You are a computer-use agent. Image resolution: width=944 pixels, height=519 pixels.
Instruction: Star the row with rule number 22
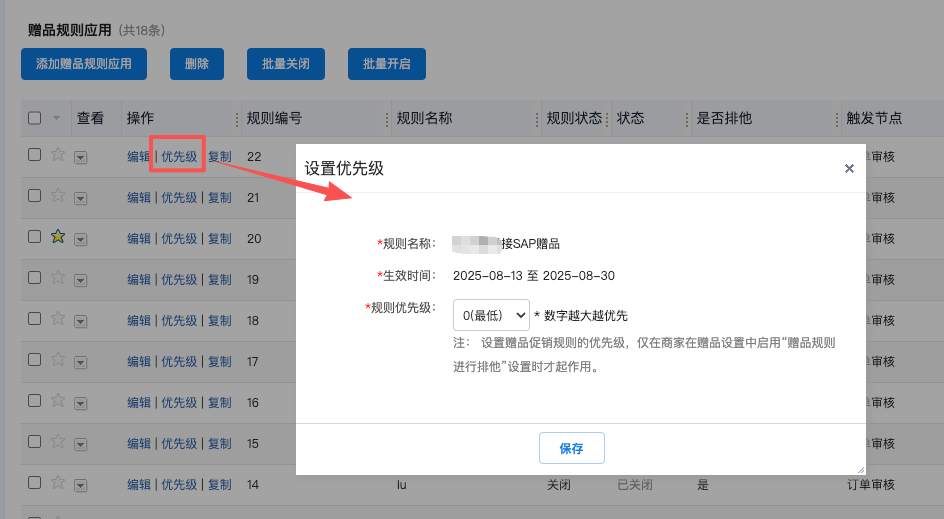coord(58,155)
